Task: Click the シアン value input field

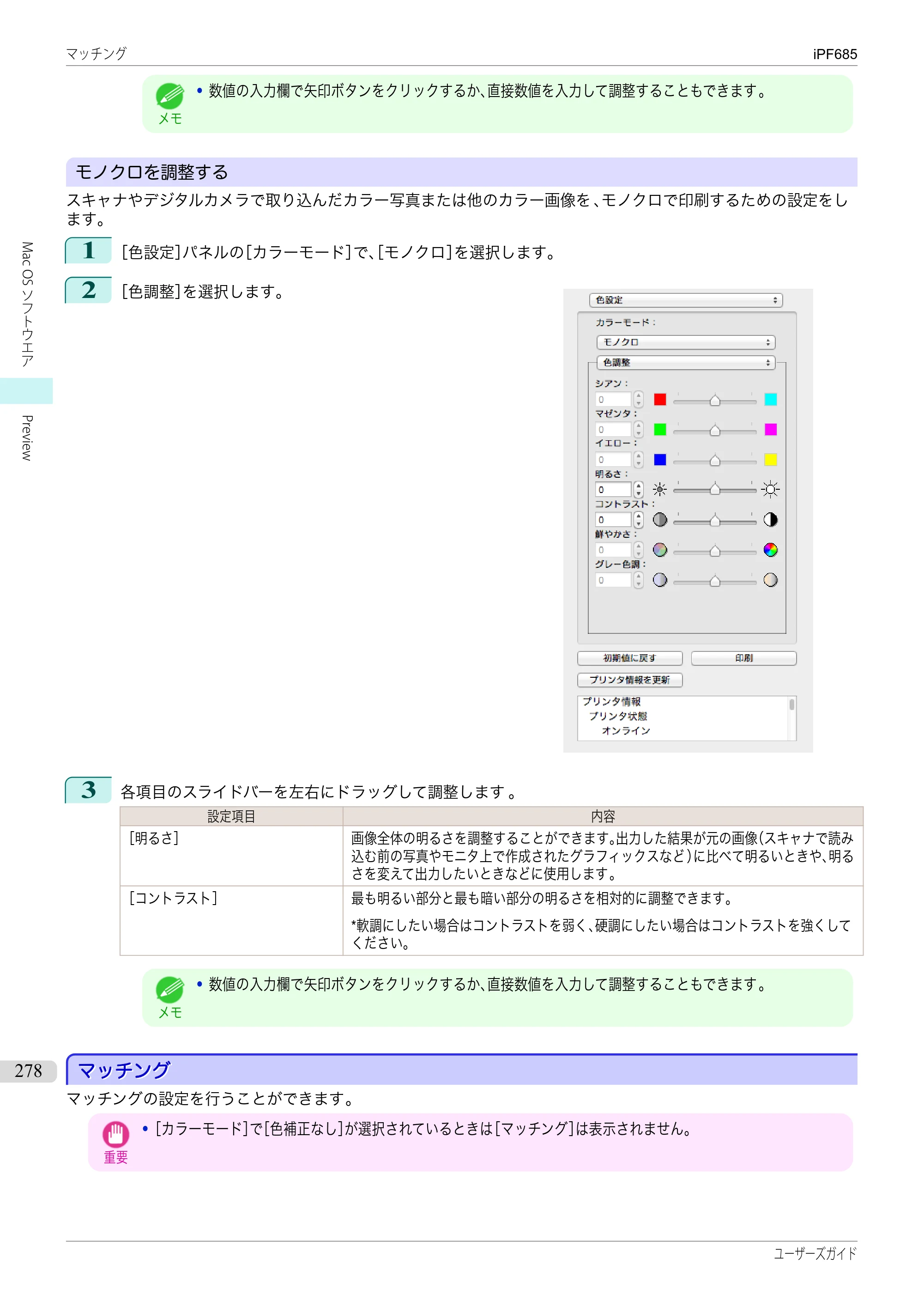Action: [x=613, y=400]
